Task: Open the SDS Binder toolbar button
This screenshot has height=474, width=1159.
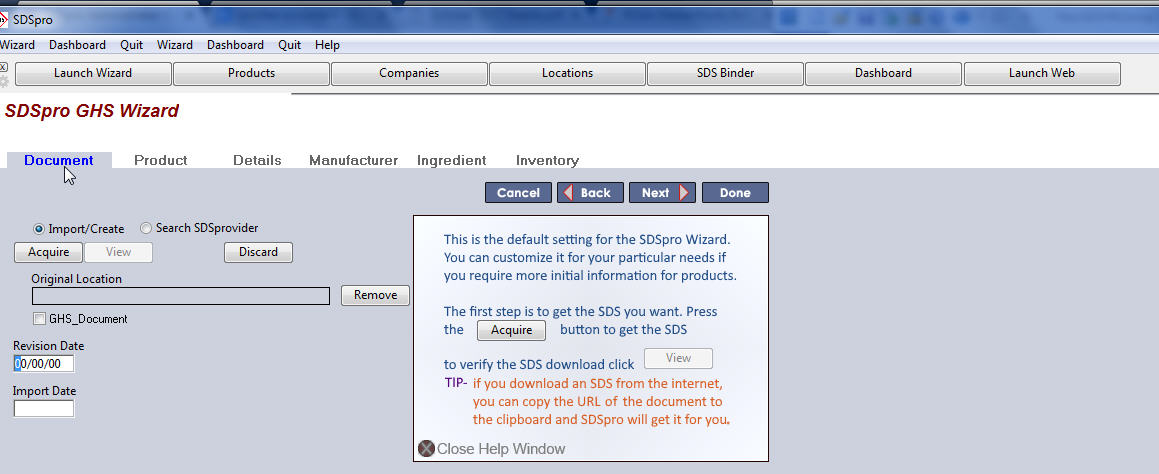Action: 726,73
